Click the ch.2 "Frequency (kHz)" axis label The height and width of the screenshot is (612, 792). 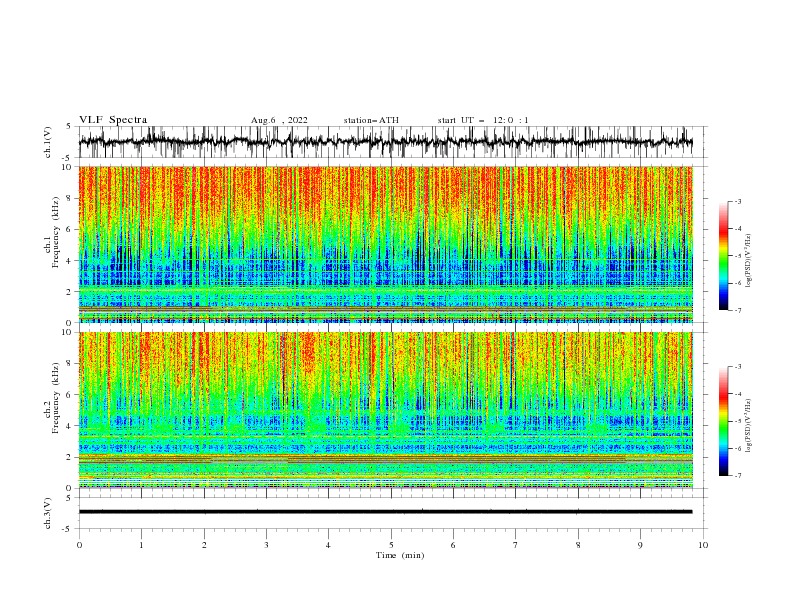[55, 398]
